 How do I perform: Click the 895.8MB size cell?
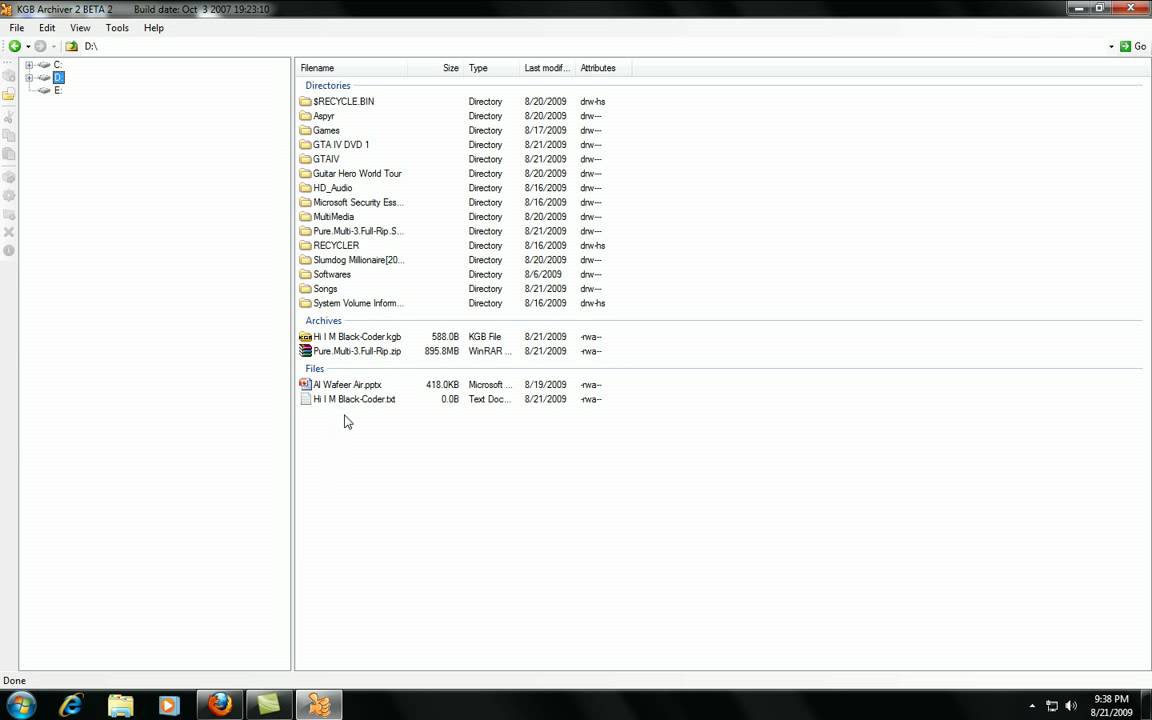tap(442, 351)
